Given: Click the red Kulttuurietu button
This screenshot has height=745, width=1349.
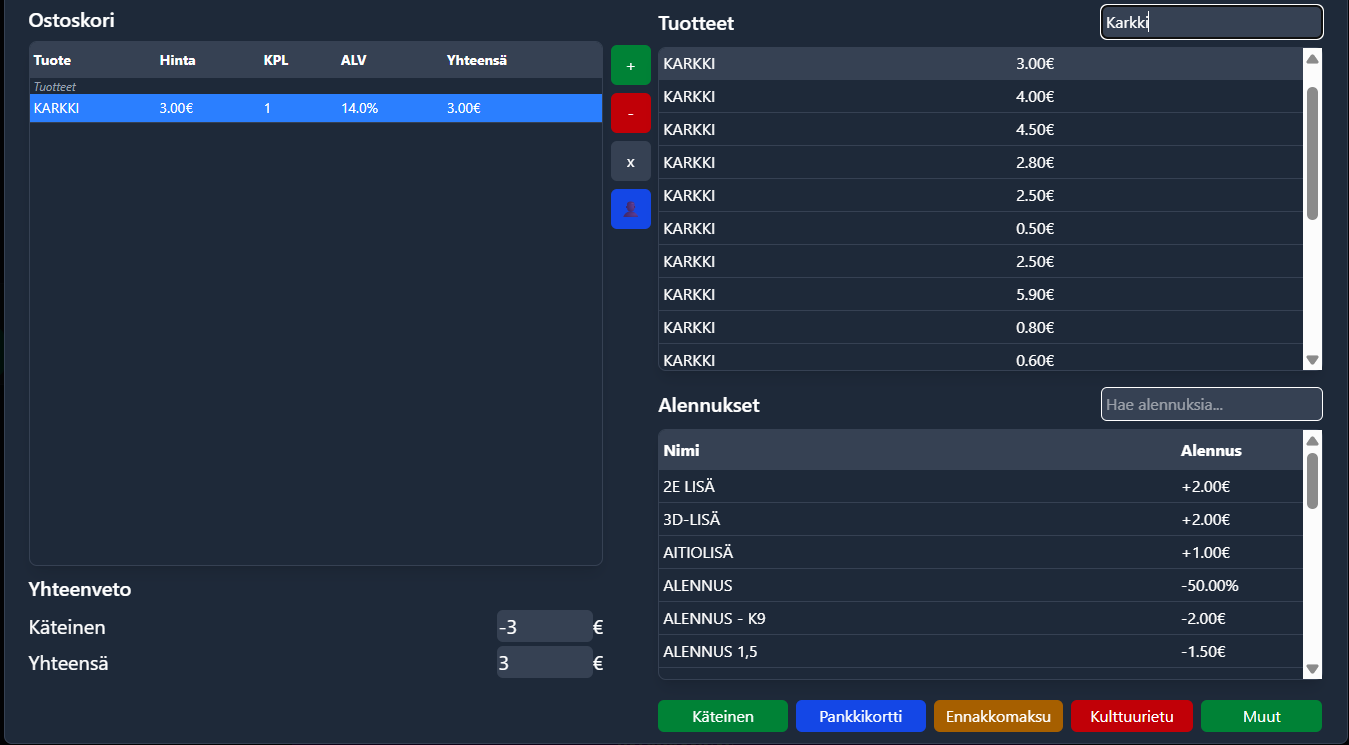Looking at the screenshot, I should tap(1131, 716).
